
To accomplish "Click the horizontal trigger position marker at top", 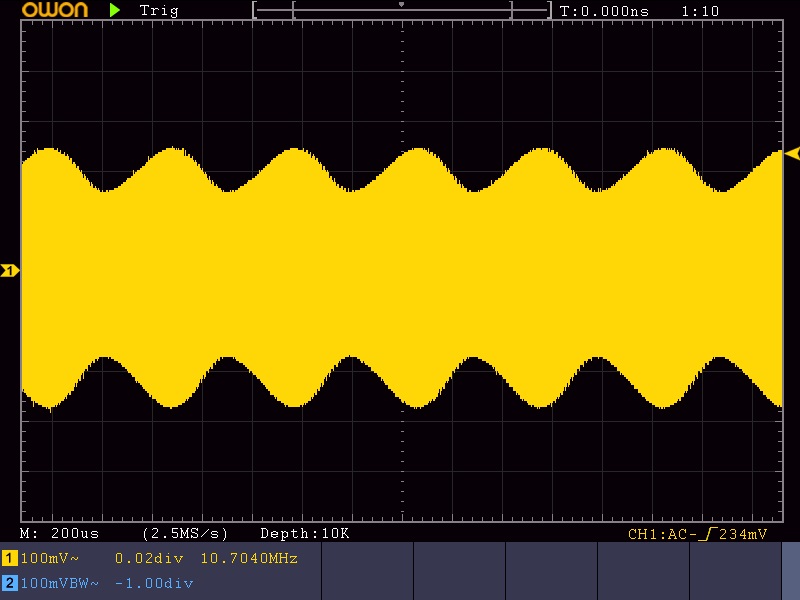I will pos(402,5).
